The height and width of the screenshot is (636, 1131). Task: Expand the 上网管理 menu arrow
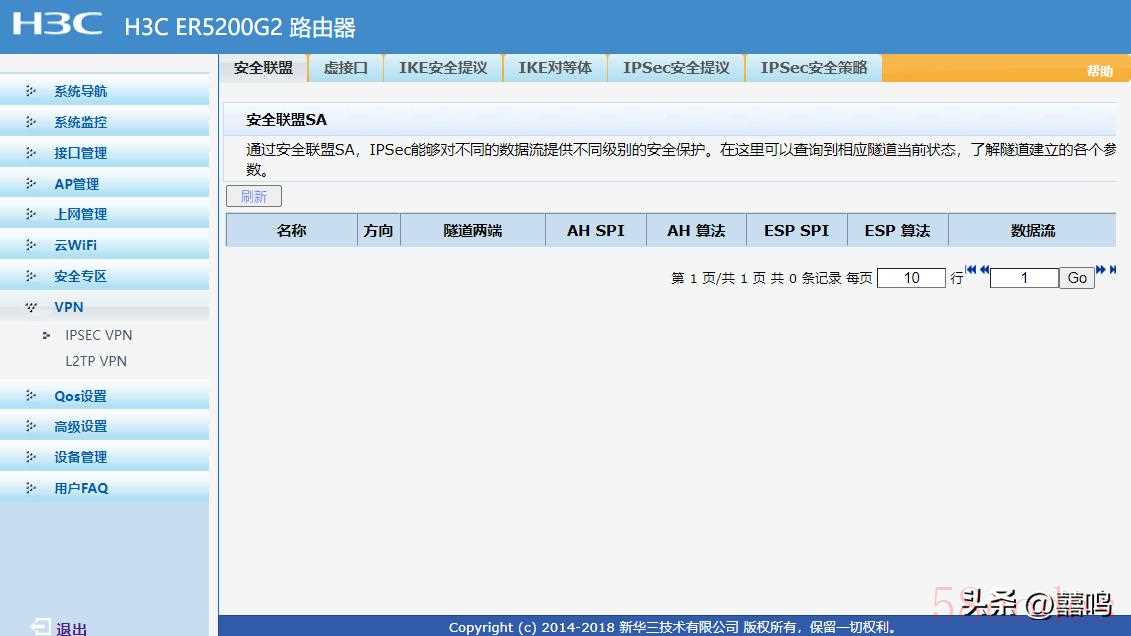coord(30,214)
